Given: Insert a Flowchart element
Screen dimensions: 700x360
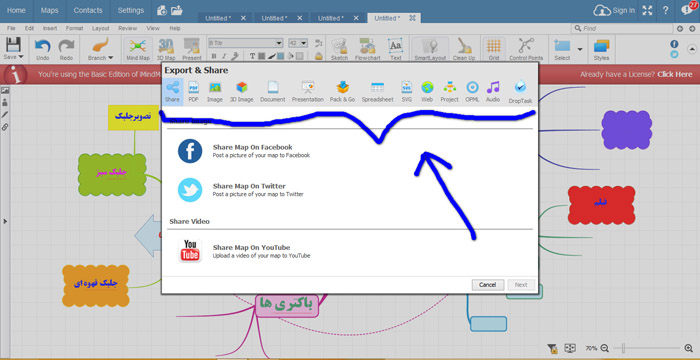Looking at the screenshot, I should click(367, 49).
